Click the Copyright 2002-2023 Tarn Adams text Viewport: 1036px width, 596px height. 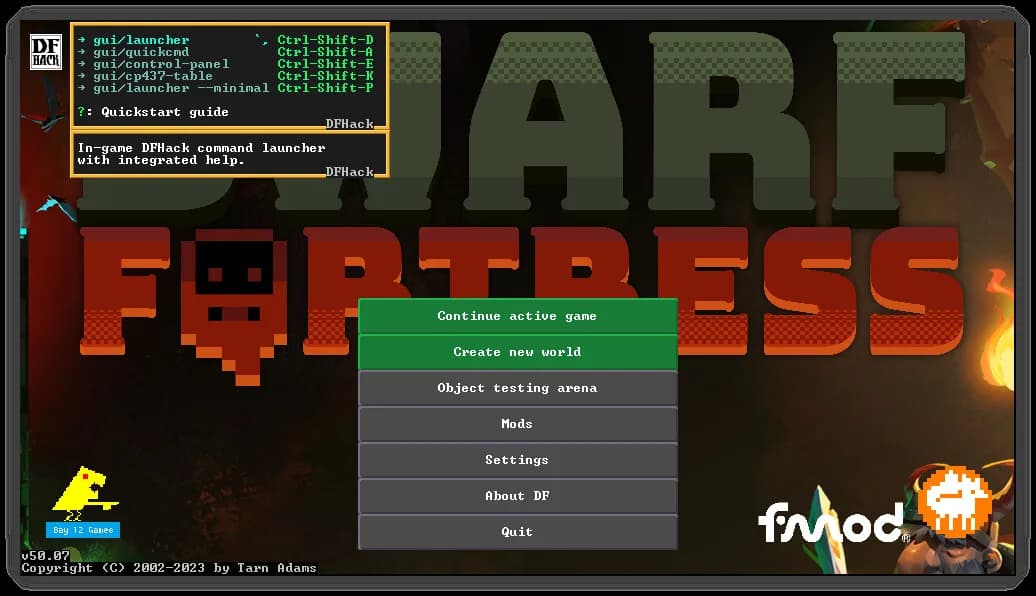[x=168, y=568]
